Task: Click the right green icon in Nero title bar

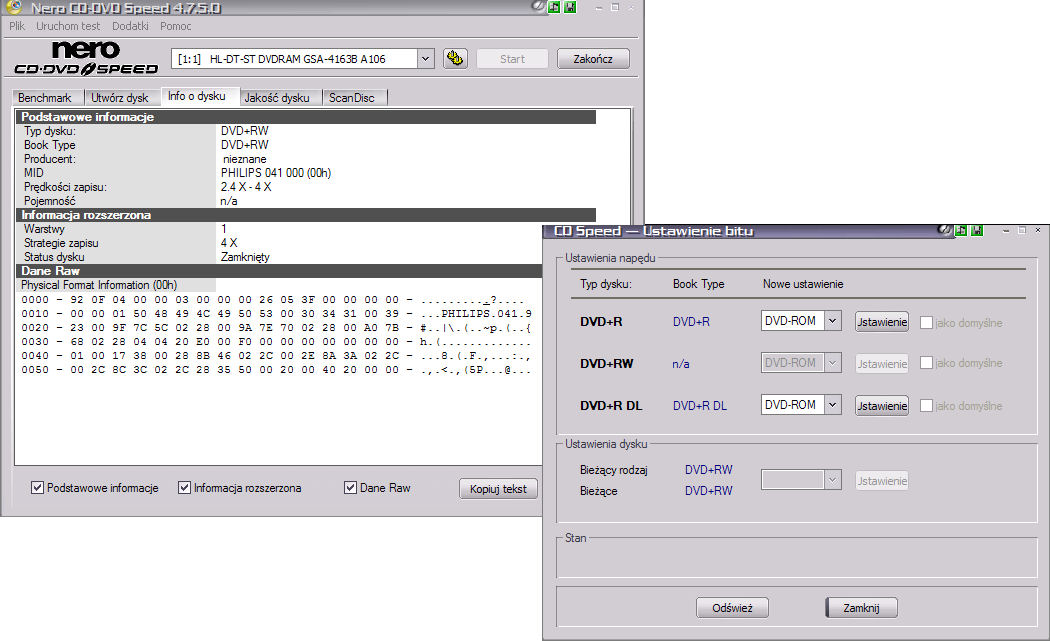Action: point(570,7)
